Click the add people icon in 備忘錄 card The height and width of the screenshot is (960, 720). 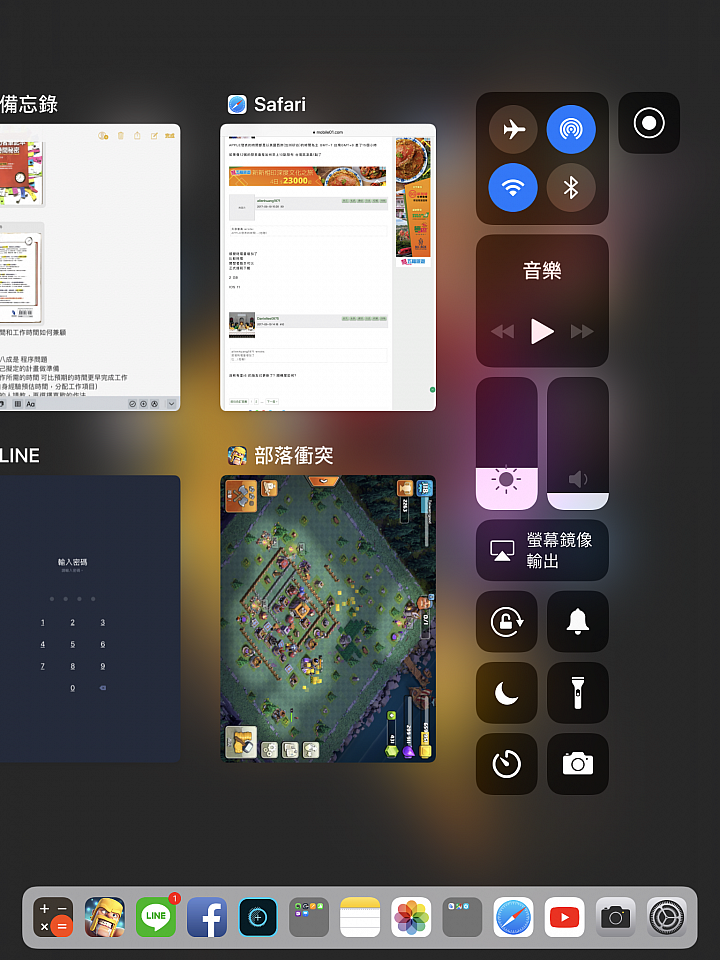[103, 135]
